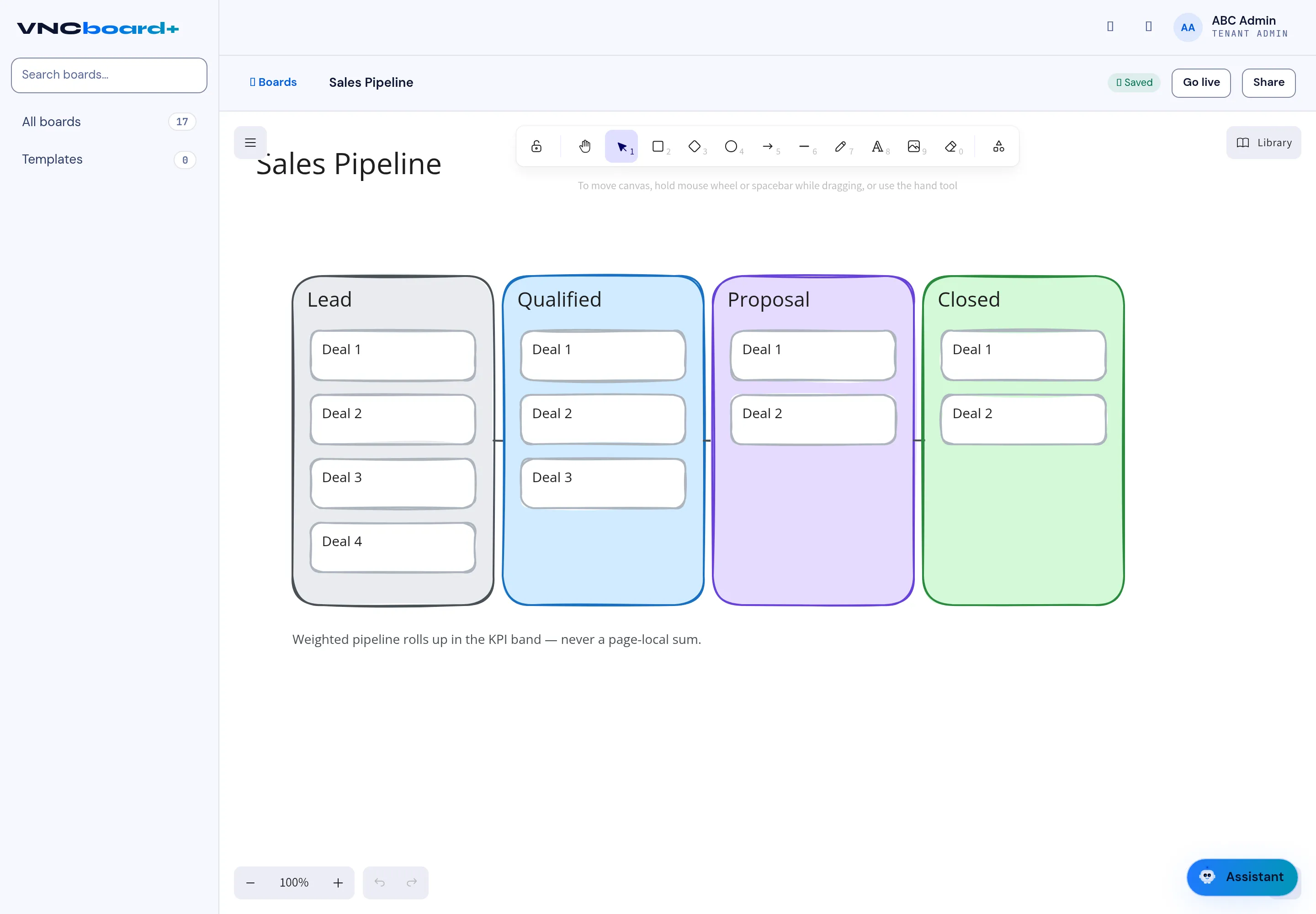Select the Weighted pipeline note text
Viewport: 1316px width, 914px height.
(x=497, y=640)
